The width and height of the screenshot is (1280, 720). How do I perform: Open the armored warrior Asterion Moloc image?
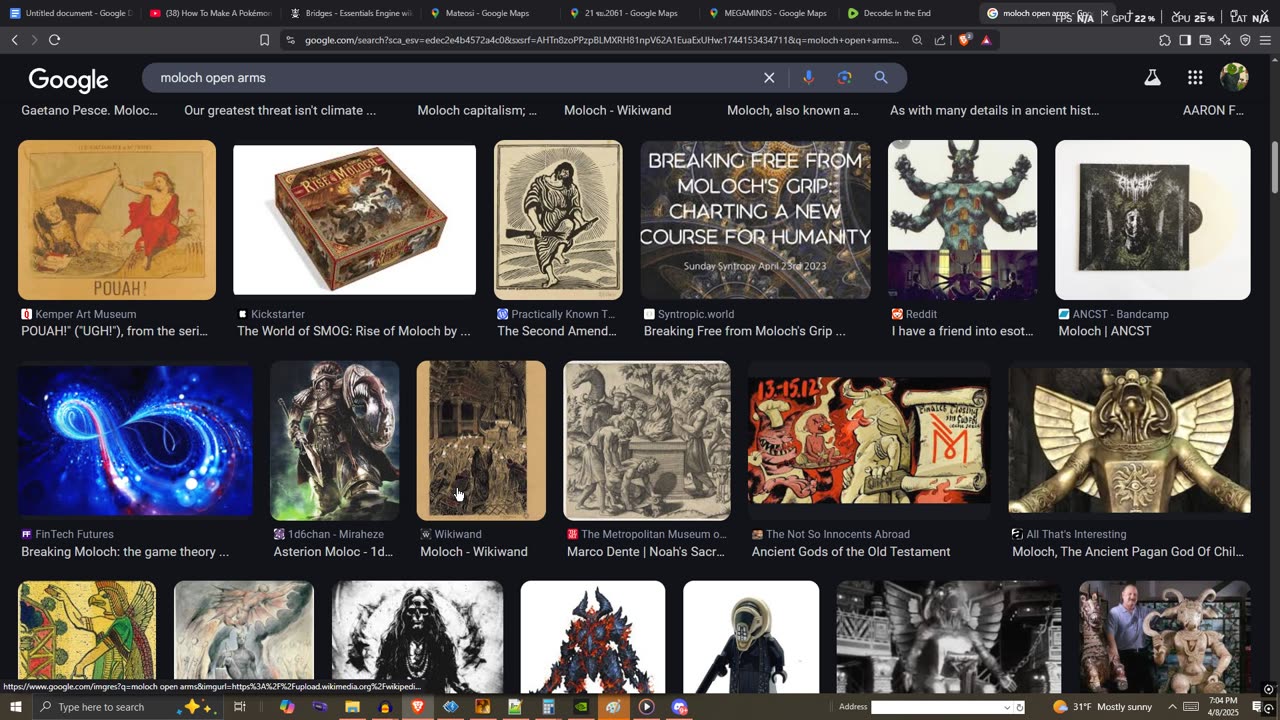pyautogui.click(x=334, y=441)
